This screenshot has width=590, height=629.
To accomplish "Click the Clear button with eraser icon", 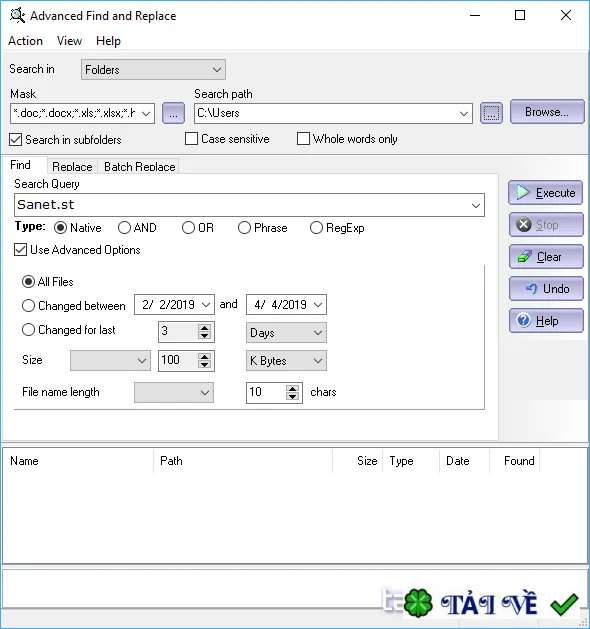I will (x=546, y=257).
